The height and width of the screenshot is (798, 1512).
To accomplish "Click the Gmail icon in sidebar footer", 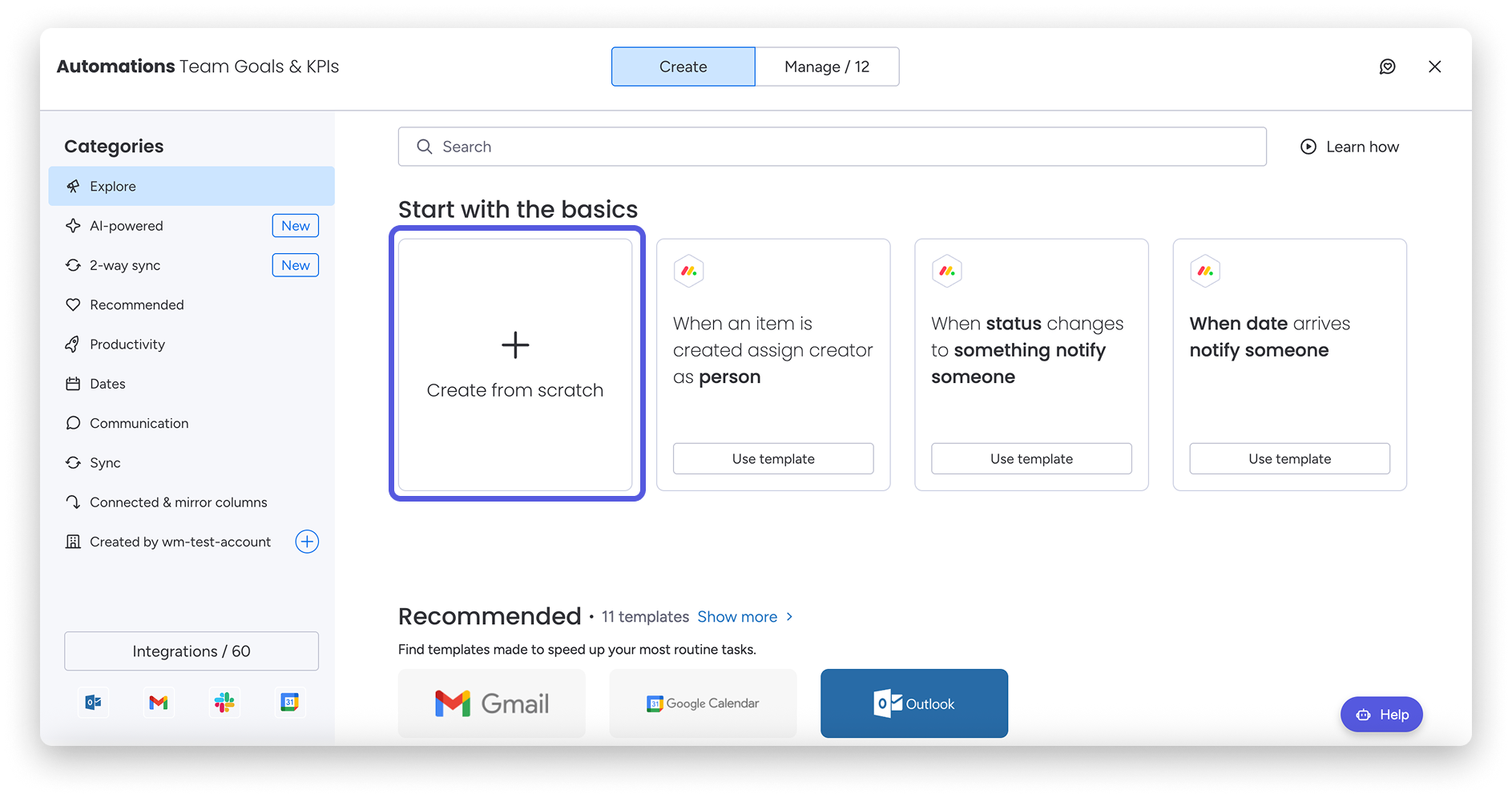I will point(159,703).
